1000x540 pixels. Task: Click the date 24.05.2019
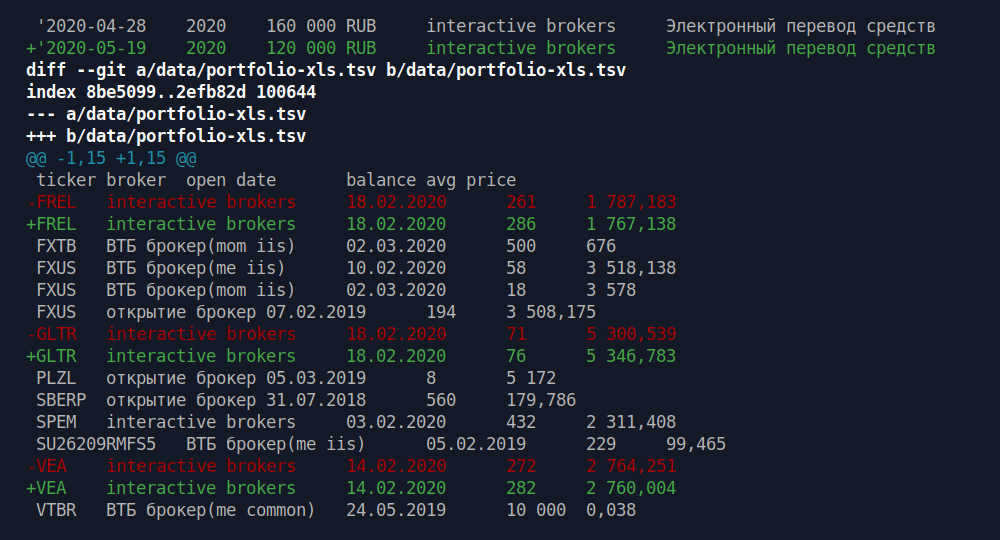(396, 510)
